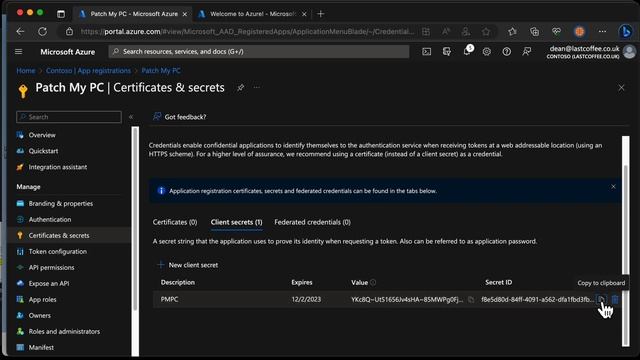Open the Certificates (0) tab

point(175,222)
